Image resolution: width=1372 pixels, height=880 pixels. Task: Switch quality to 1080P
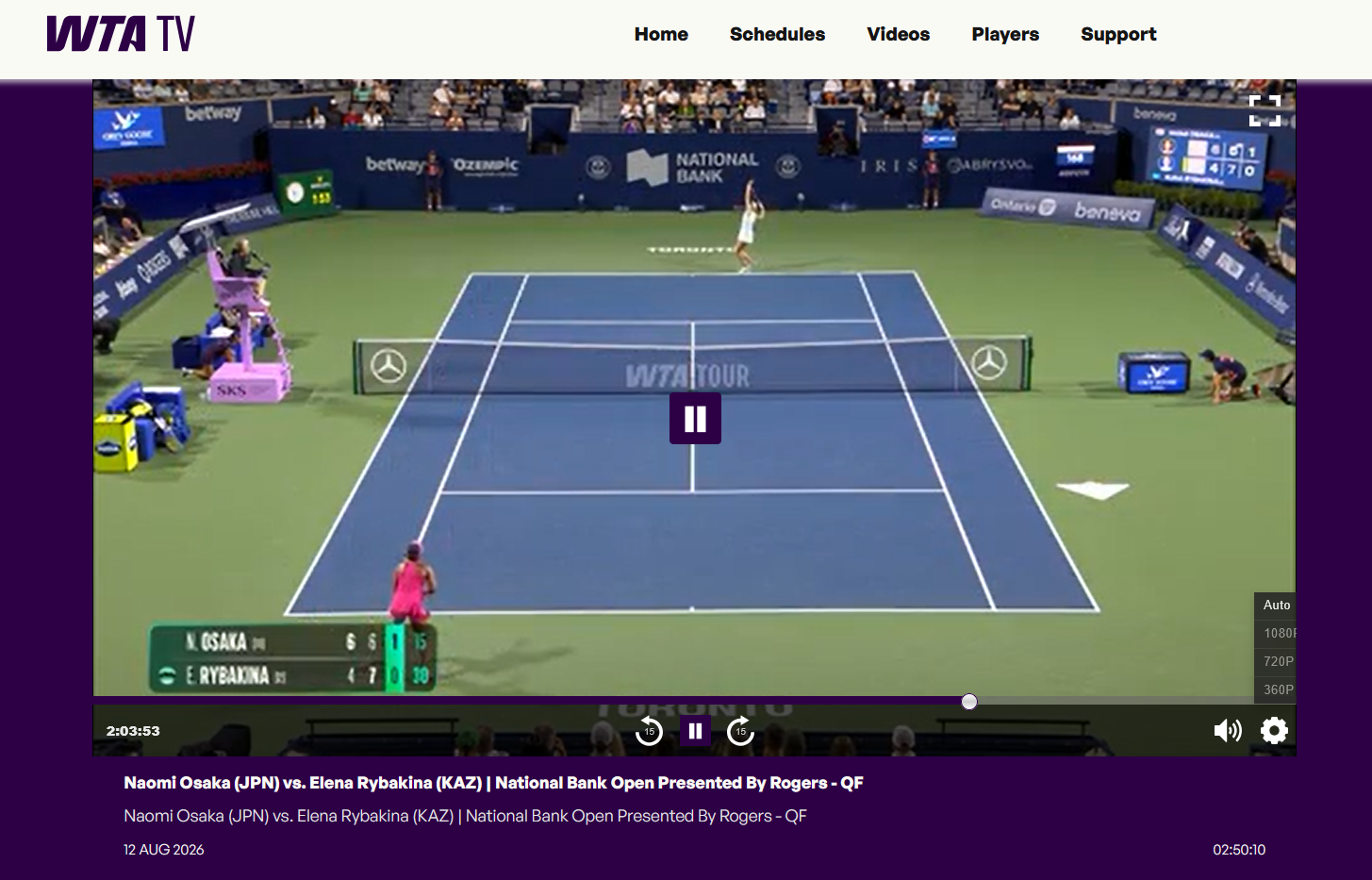[1275, 634]
